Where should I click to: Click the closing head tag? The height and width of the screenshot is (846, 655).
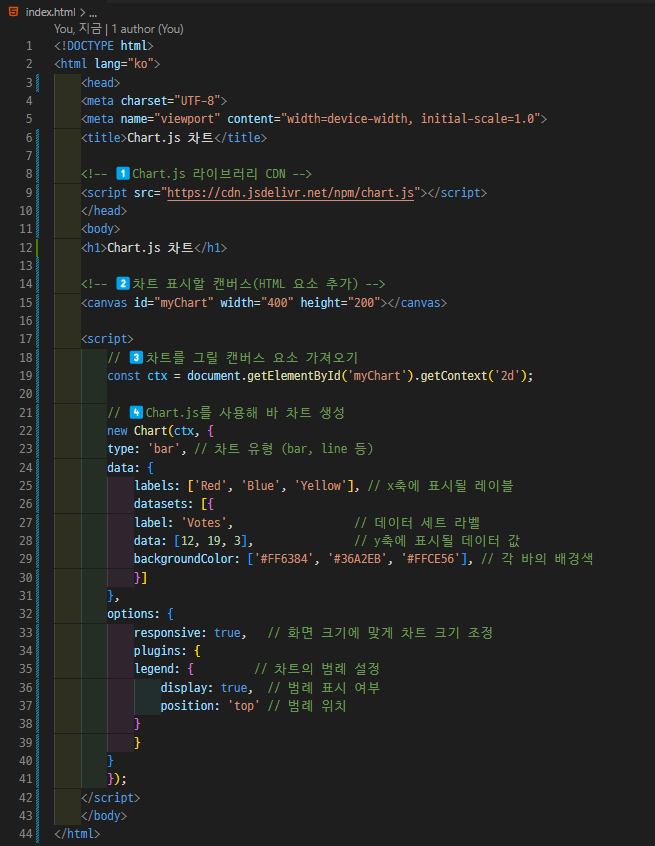click(x=104, y=210)
